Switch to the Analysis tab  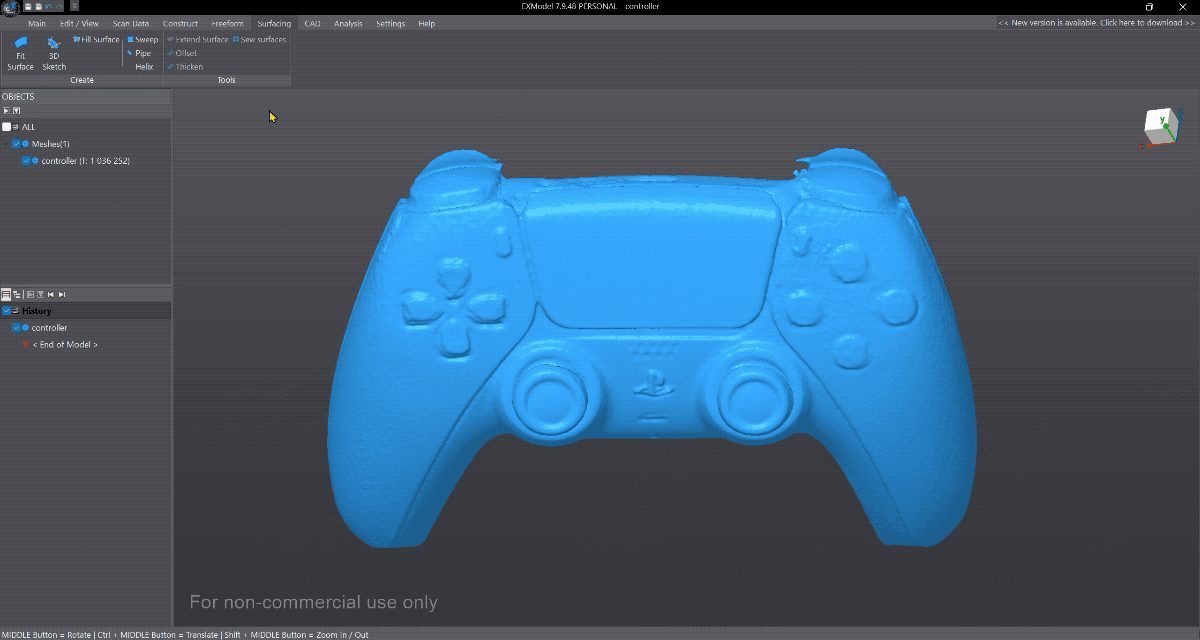[348, 23]
